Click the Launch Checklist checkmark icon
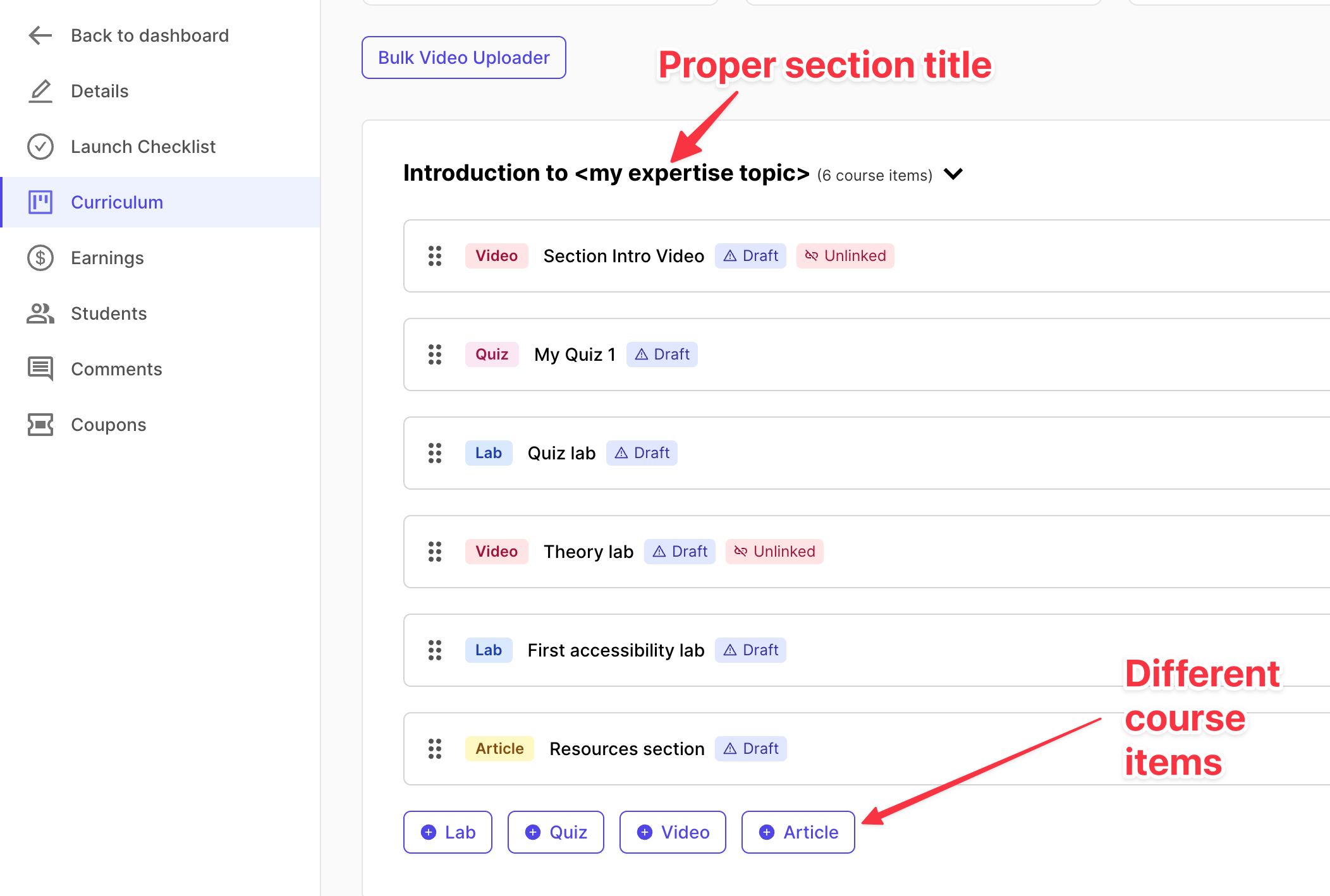This screenshot has height=896, width=1330. pyautogui.click(x=40, y=147)
